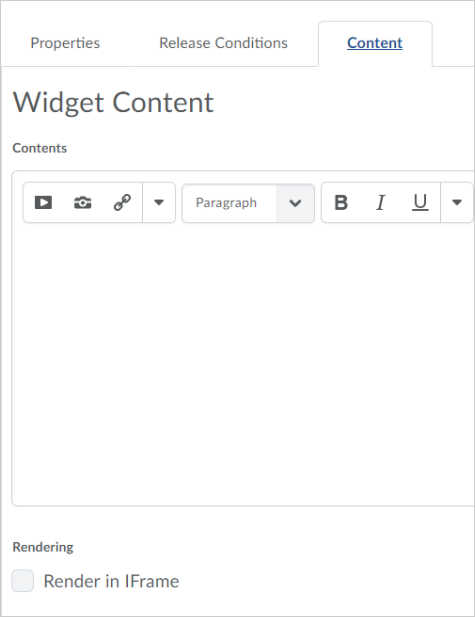Switch to the Properties tab
The height and width of the screenshot is (617, 475).
65,43
